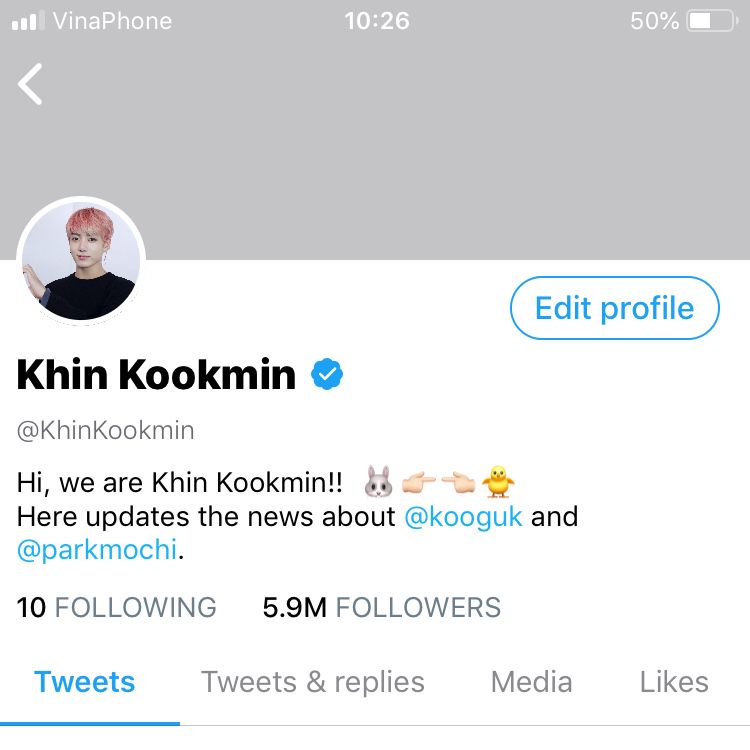Tap the right-pointing hand emoji

(419, 482)
